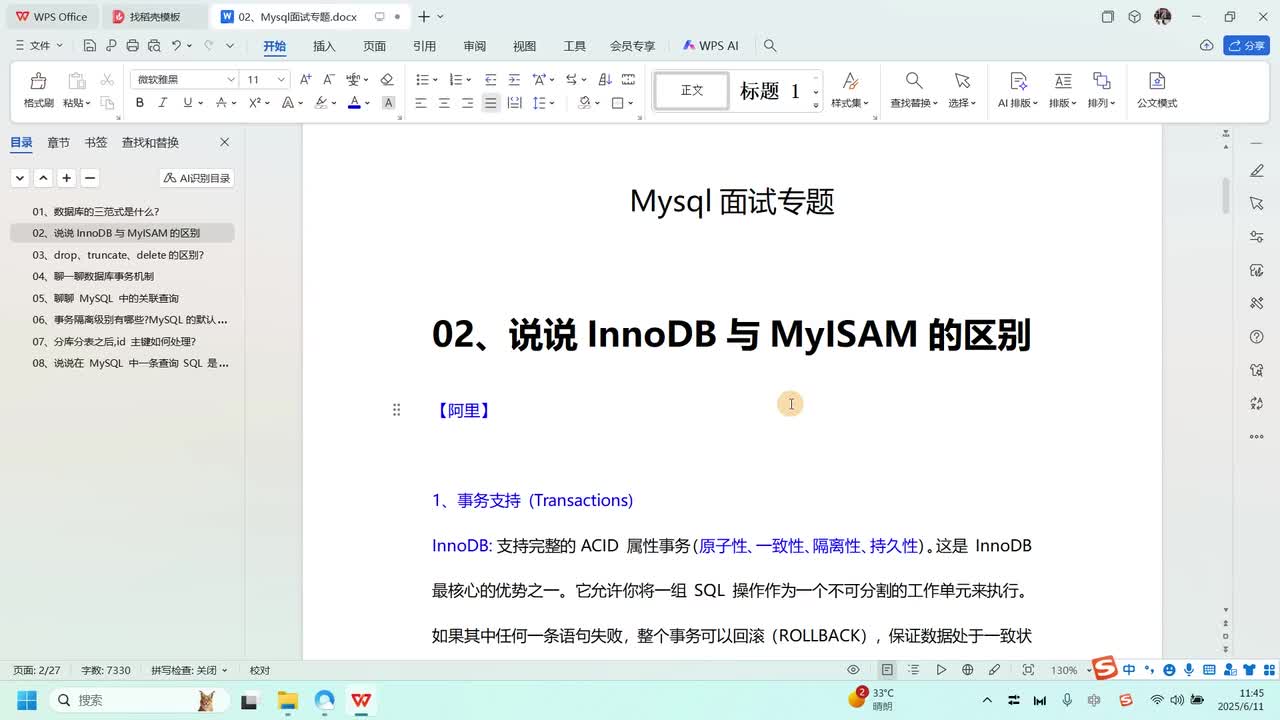Open File Explorer from taskbar
This screenshot has height=720, width=1280.
point(287,700)
